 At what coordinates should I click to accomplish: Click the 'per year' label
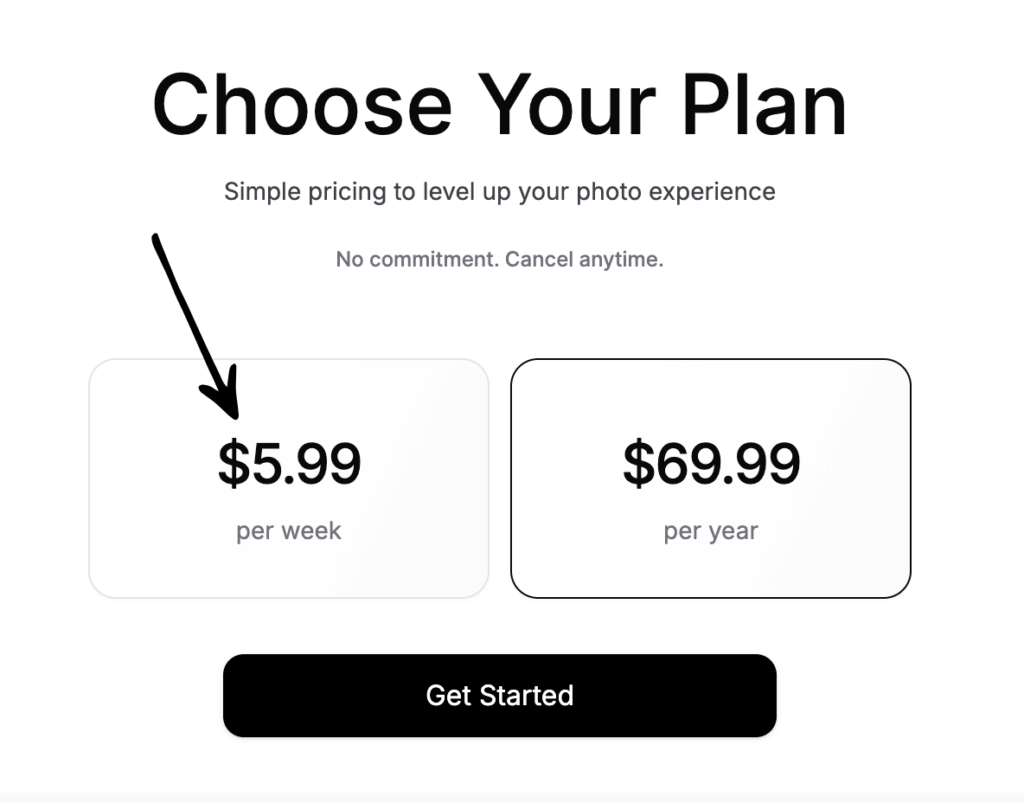click(x=712, y=531)
